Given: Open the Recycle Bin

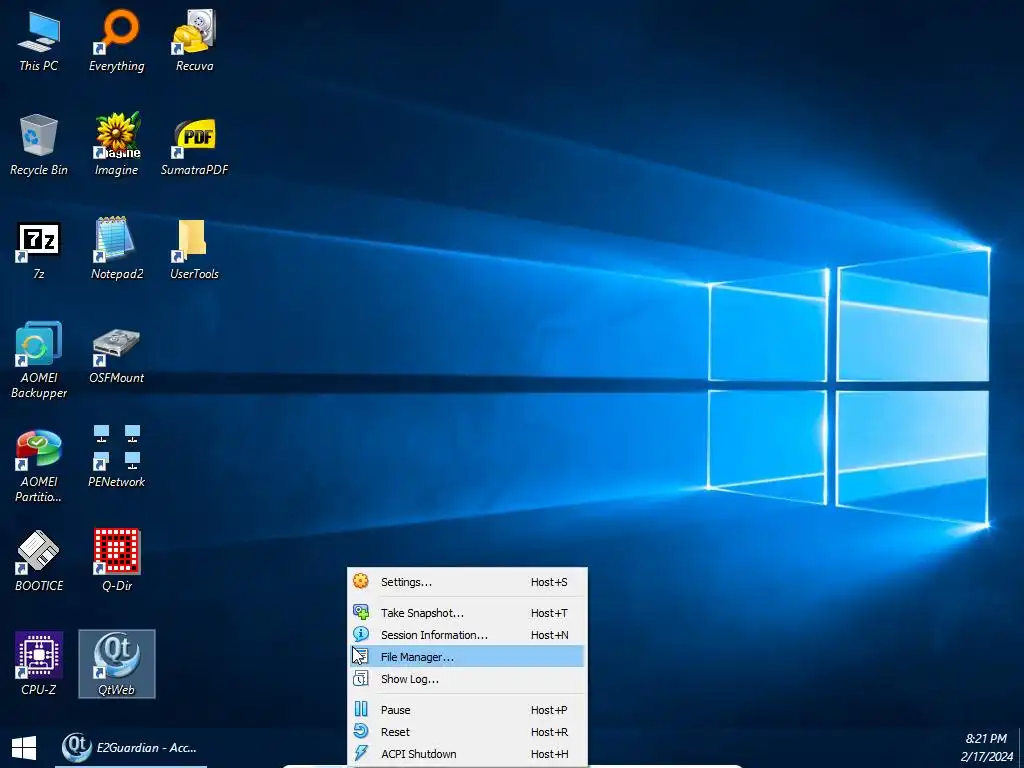Looking at the screenshot, I should point(39,144).
